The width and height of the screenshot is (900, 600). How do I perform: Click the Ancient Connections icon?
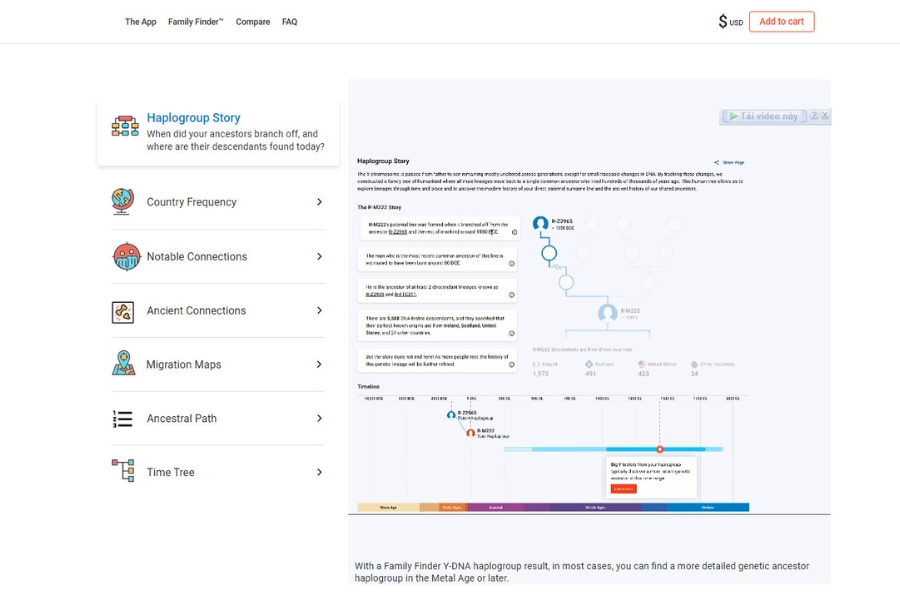coord(123,311)
